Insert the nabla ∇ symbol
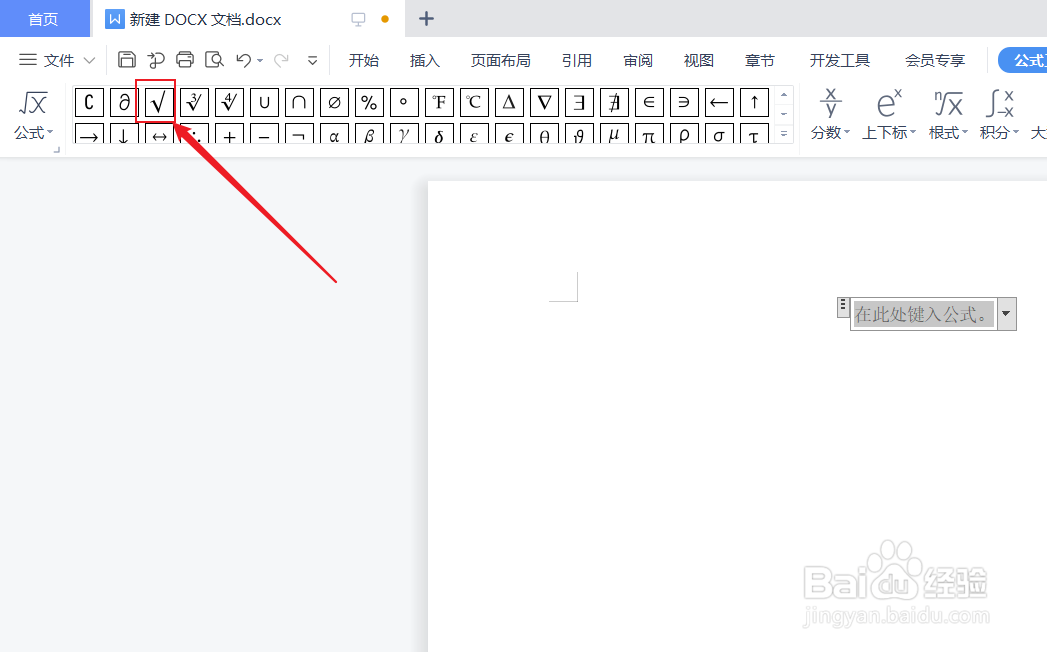Viewport: 1047px width, 652px height. 543,101
